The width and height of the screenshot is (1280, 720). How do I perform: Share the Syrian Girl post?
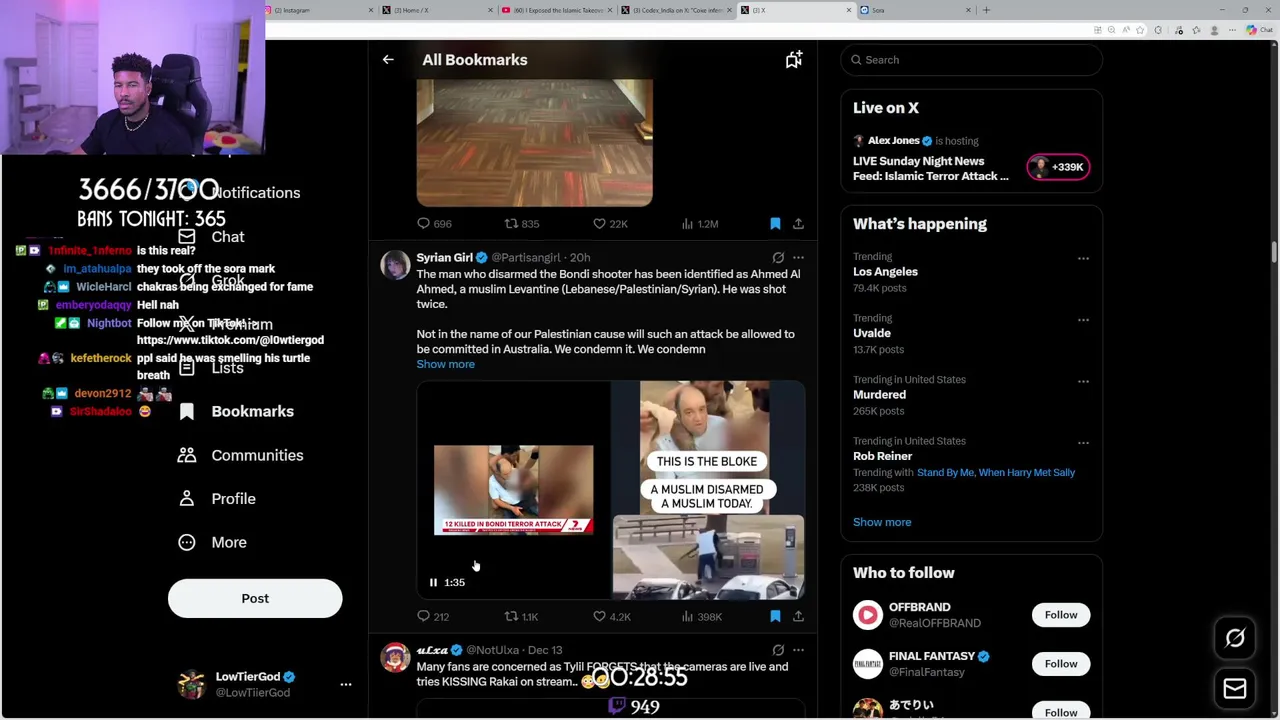coord(798,616)
